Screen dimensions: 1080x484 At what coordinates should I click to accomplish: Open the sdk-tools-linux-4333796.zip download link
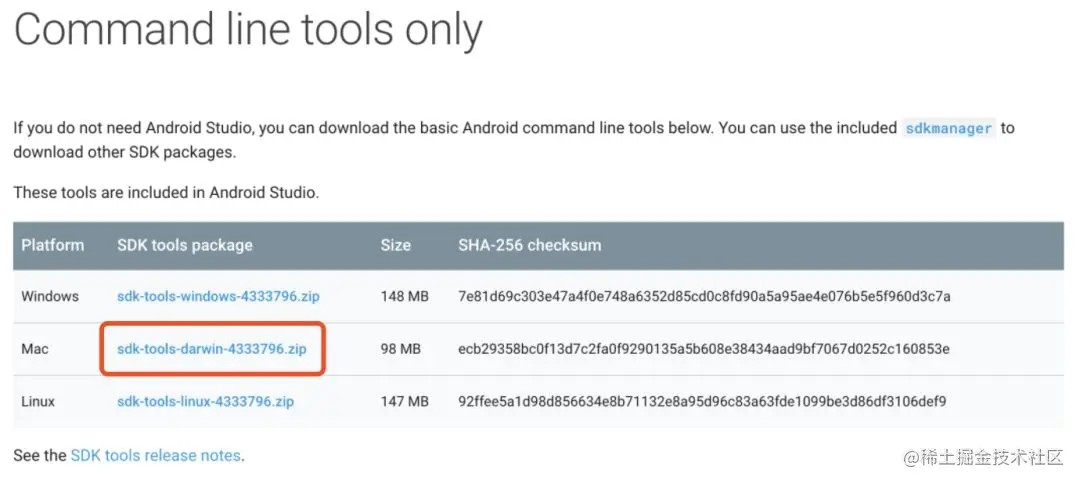tap(205, 401)
